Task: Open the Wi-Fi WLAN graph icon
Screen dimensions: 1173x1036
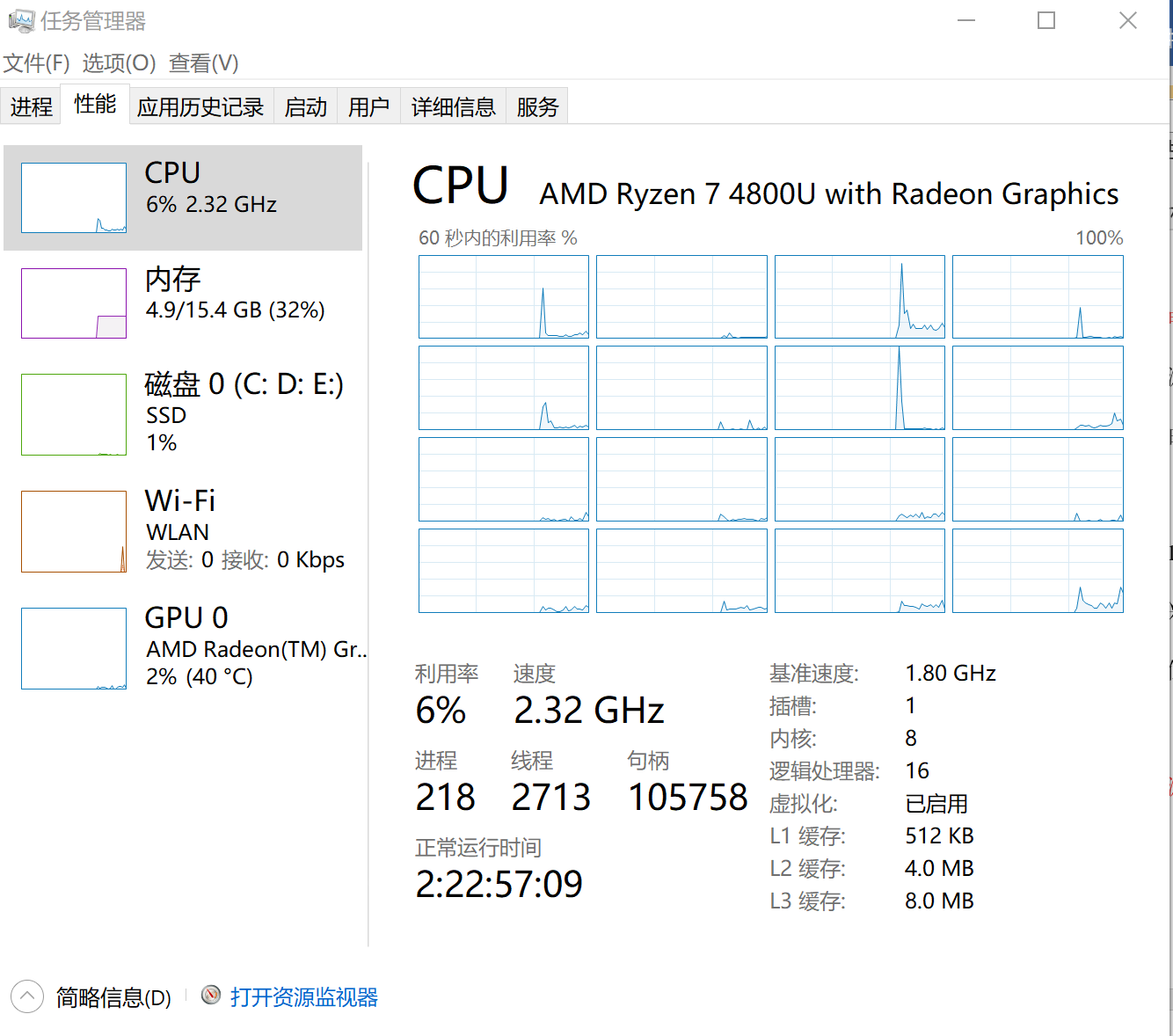Action: [74, 531]
